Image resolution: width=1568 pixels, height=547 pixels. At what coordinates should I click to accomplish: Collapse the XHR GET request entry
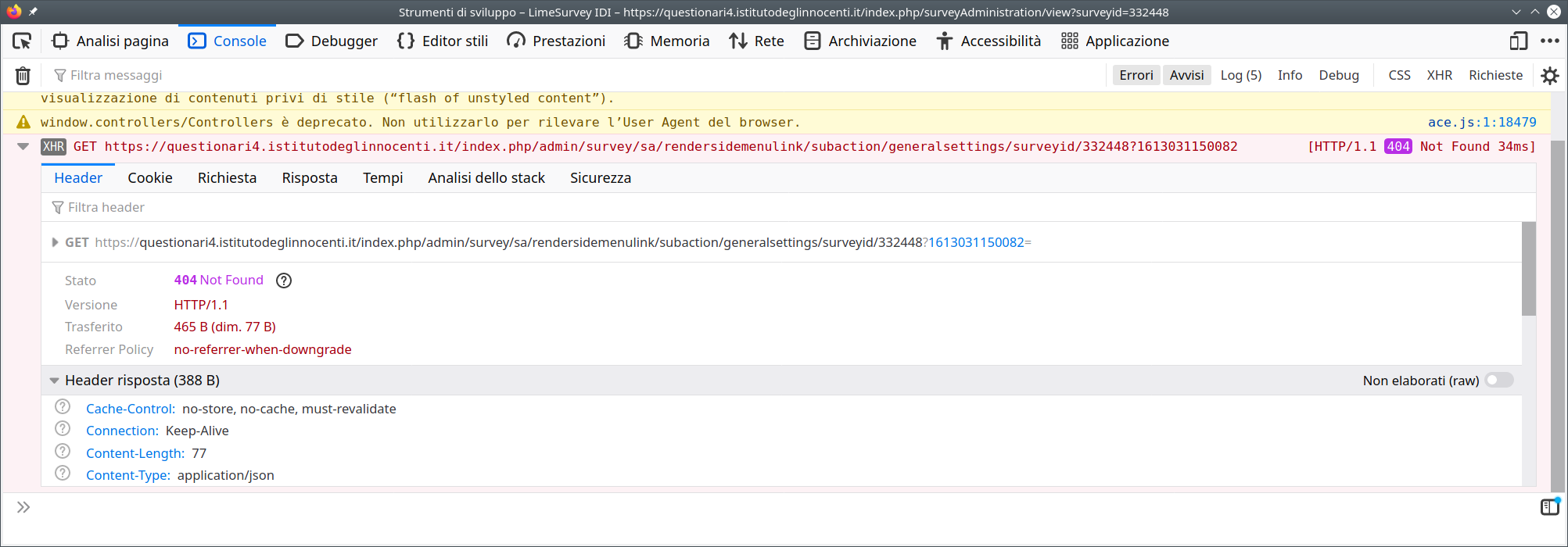coord(23,146)
